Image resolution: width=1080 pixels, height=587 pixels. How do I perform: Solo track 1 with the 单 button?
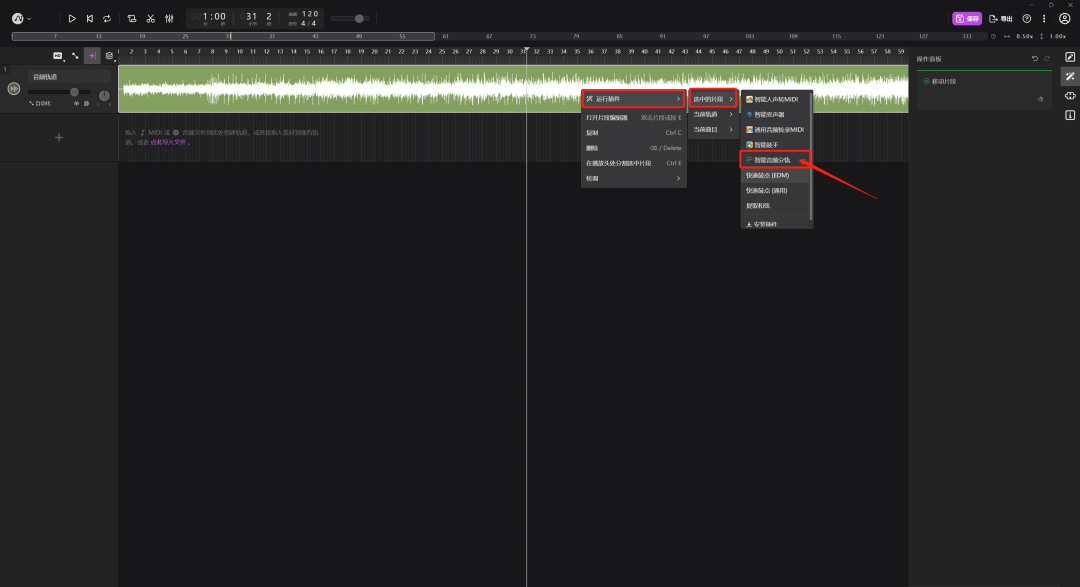[x=76, y=103]
